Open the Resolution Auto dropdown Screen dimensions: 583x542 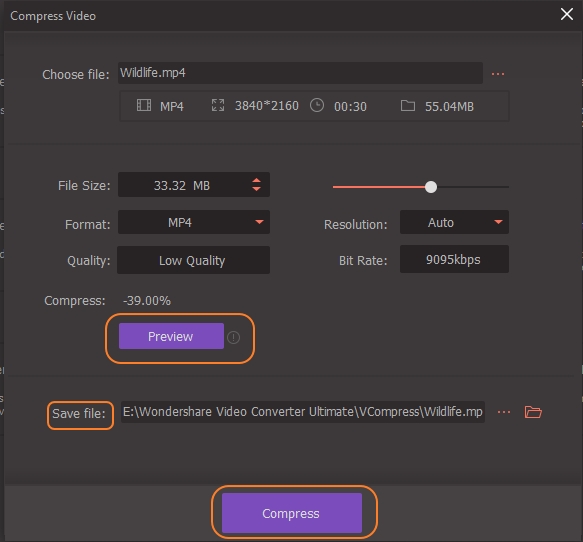click(454, 222)
